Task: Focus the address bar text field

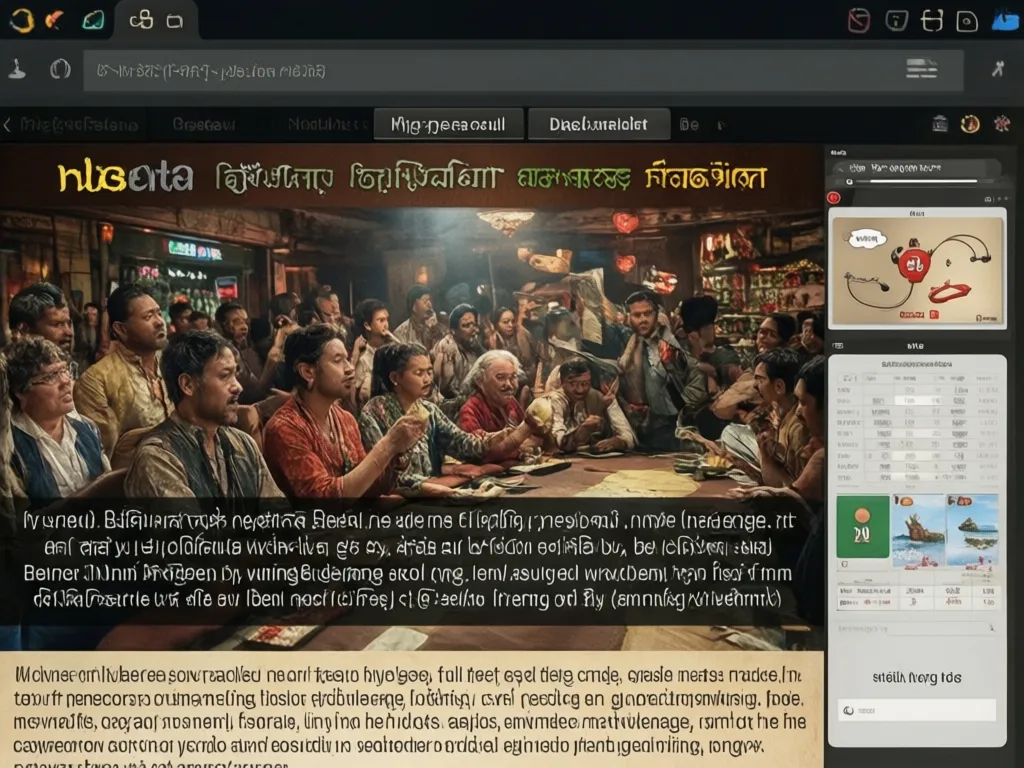Action: tap(523, 70)
